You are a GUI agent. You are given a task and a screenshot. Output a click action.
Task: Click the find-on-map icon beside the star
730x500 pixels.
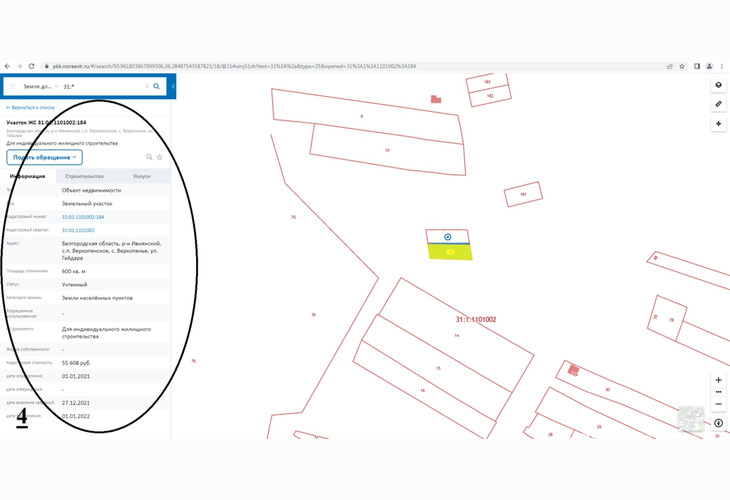click(149, 157)
